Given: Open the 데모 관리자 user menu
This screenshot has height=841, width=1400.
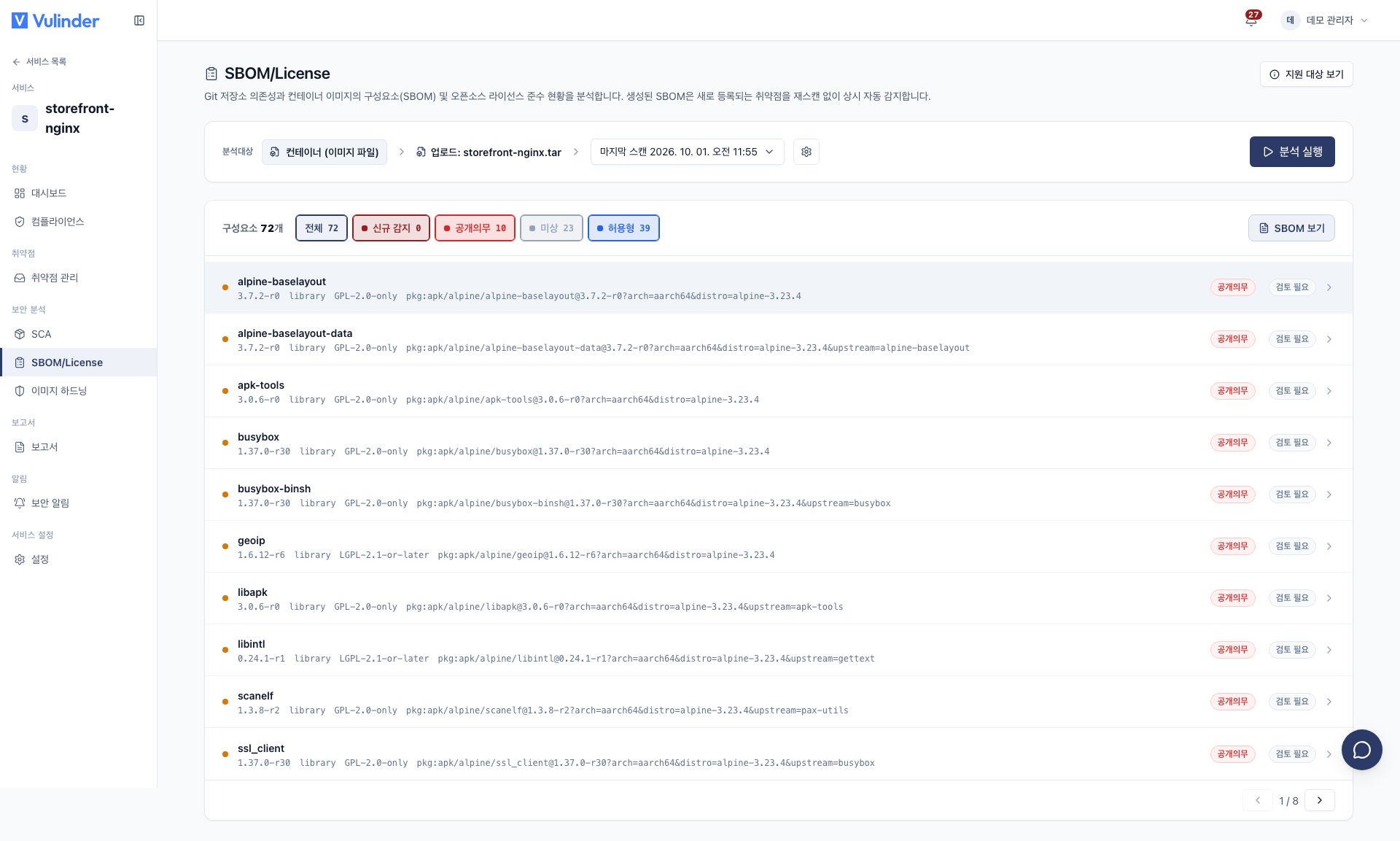Looking at the screenshot, I should (1324, 20).
